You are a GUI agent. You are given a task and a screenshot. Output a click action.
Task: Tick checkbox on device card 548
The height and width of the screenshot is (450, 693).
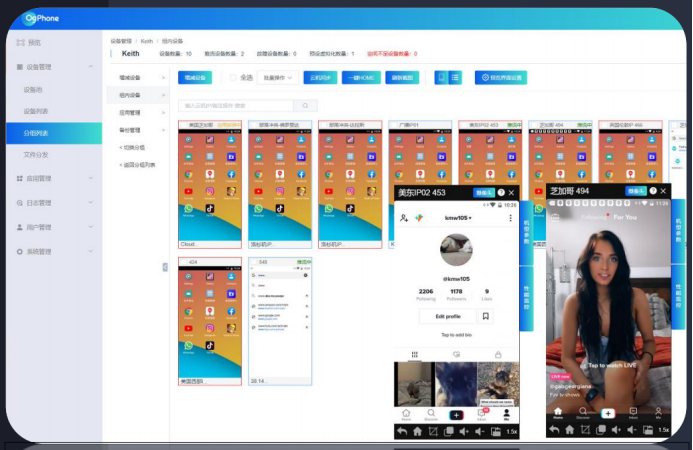[x=254, y=262]
